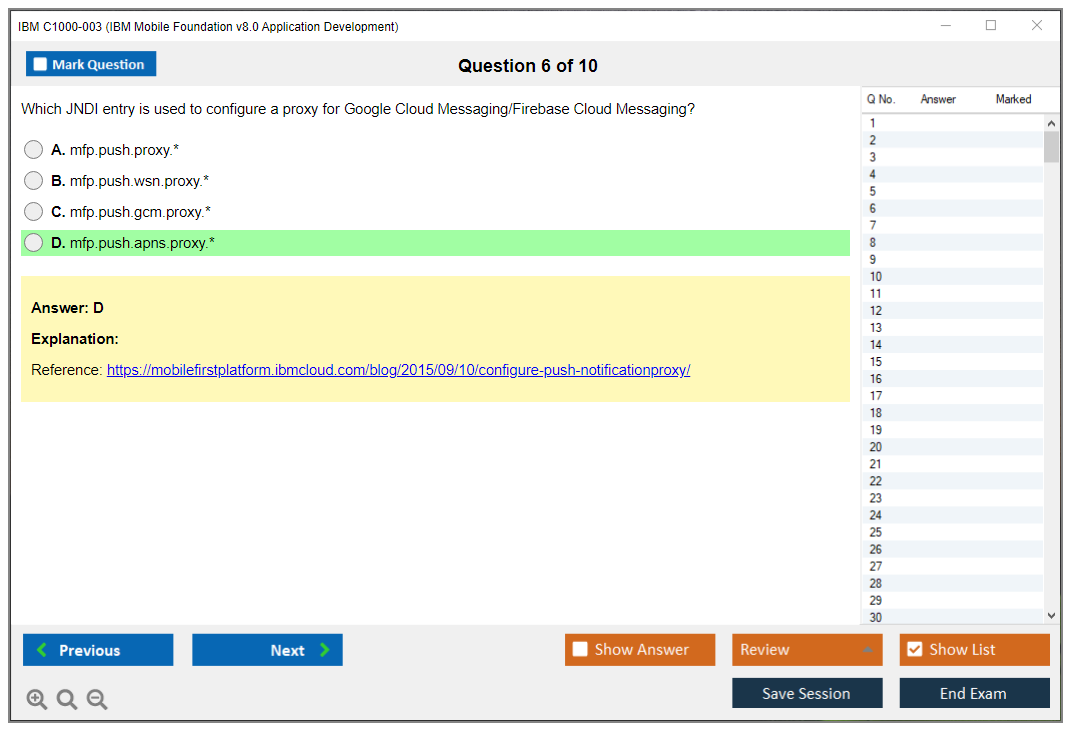Choose option C mfp.push.gcm.proxy.*
The width and height of the screenshot is (1075, 735).
click(x=34, y=212)
